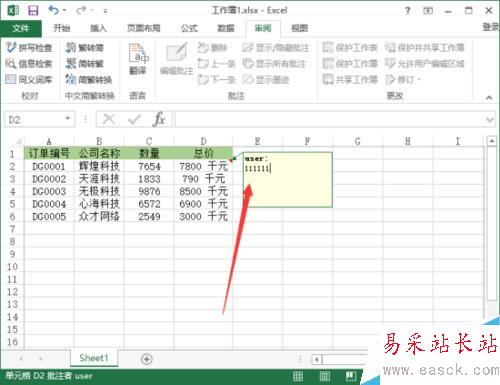The height and width of the screenshot is (385, 500).
Task: Switch to the 页面布局 tab
Action: (144, 28)
